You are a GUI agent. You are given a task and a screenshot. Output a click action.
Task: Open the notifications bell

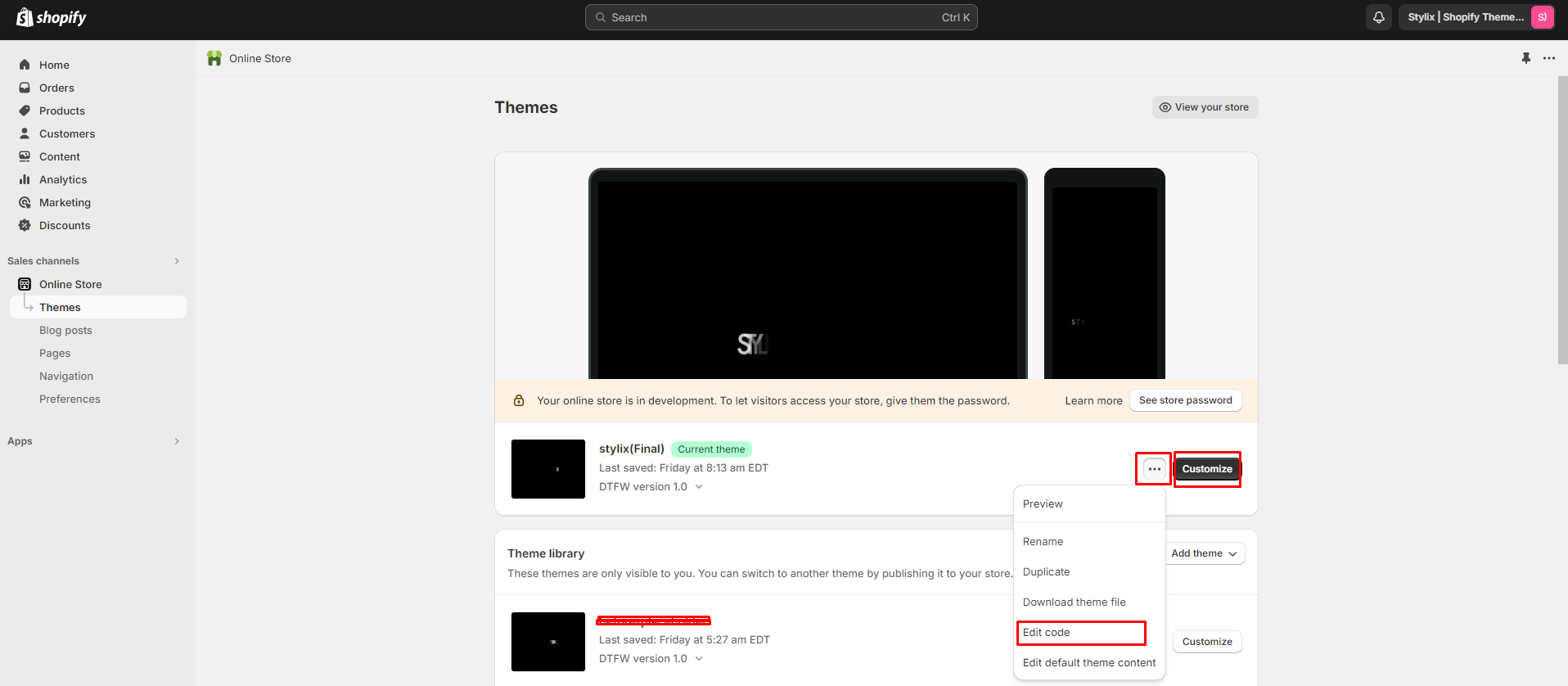1379,17
